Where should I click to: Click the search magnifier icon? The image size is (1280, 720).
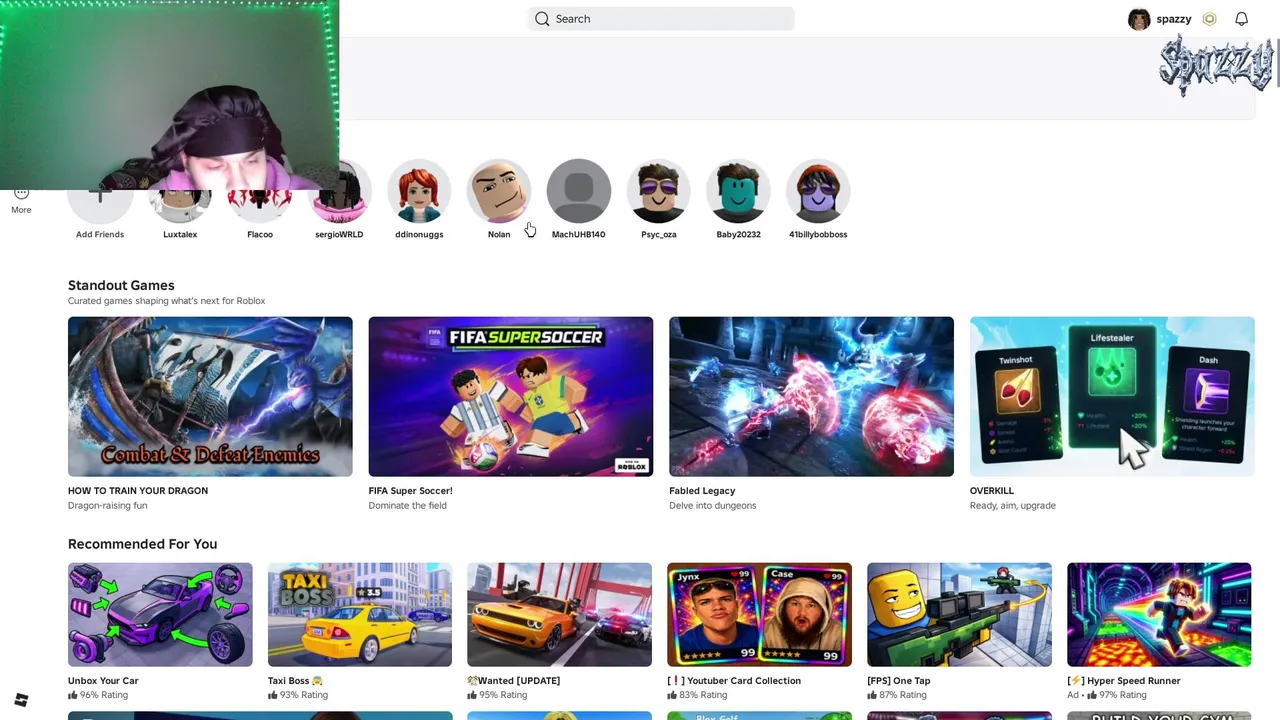(542, 18)
